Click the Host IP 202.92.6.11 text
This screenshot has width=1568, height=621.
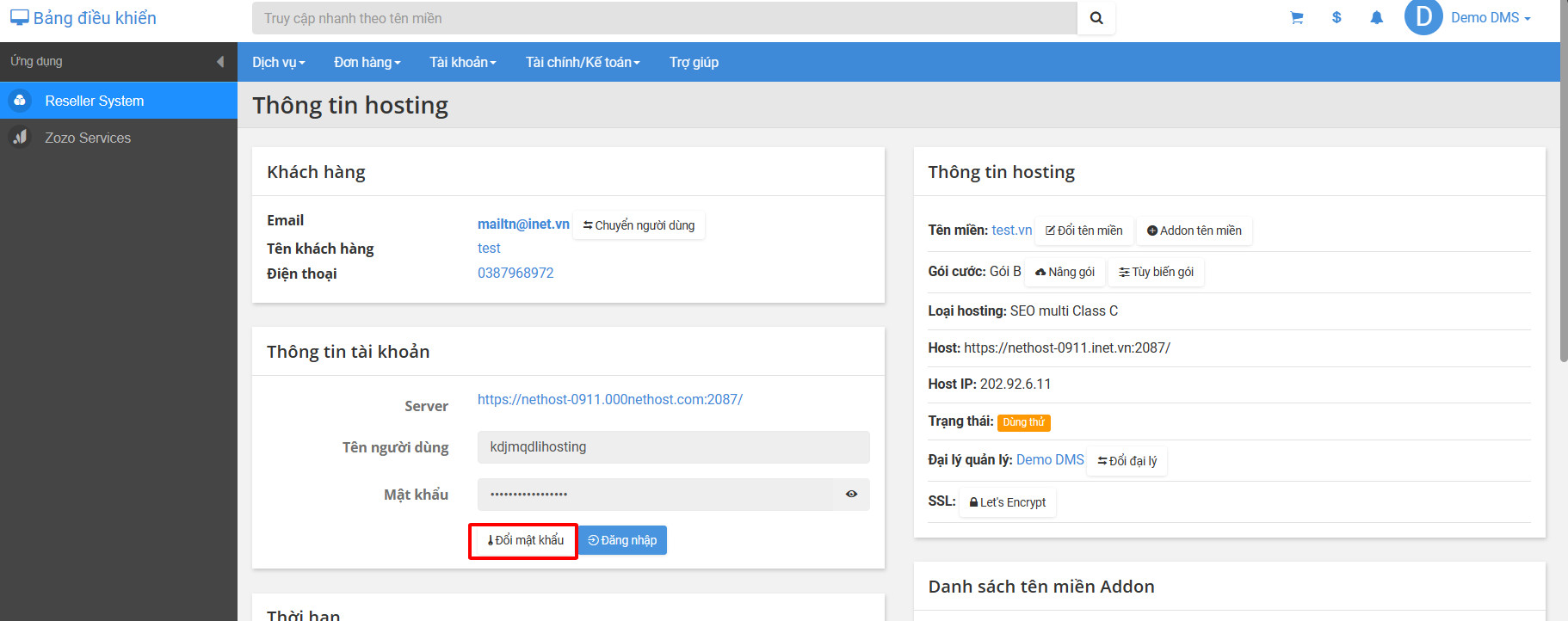(x=1015, y=384)
